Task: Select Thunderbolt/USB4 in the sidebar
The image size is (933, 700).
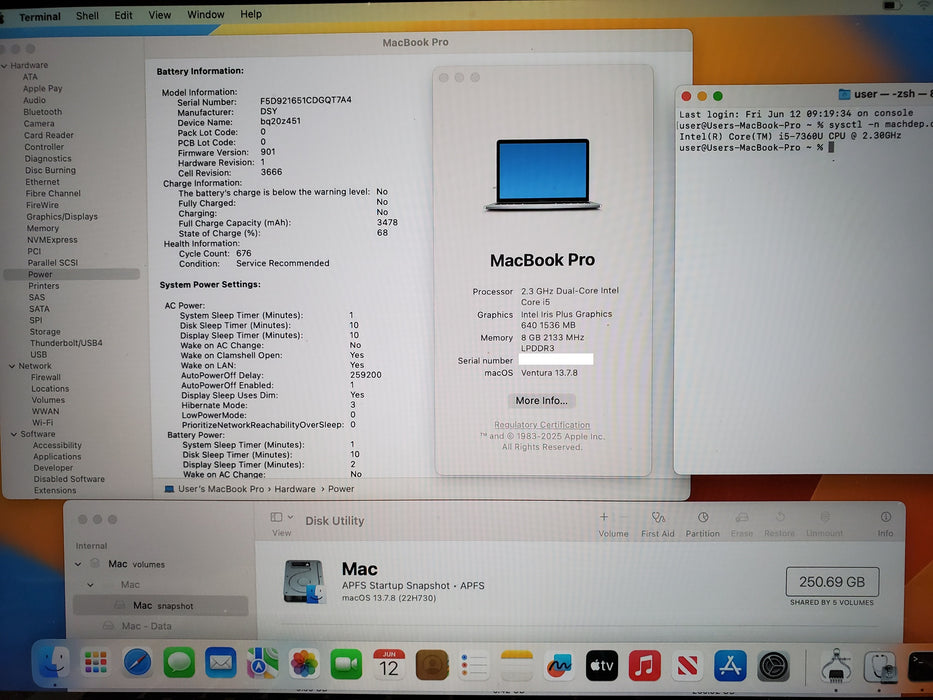Action: [66, 343]
